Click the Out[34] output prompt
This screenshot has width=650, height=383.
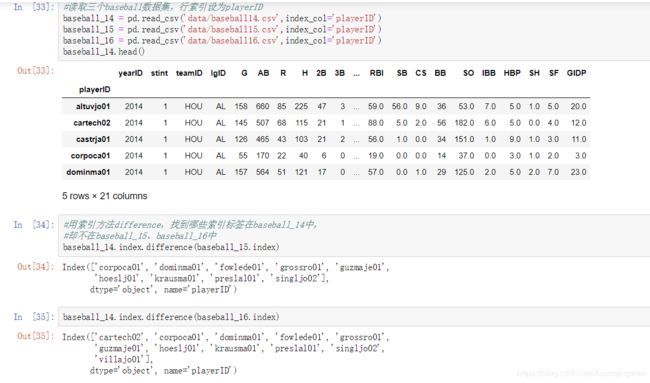[x=36, y=267]
